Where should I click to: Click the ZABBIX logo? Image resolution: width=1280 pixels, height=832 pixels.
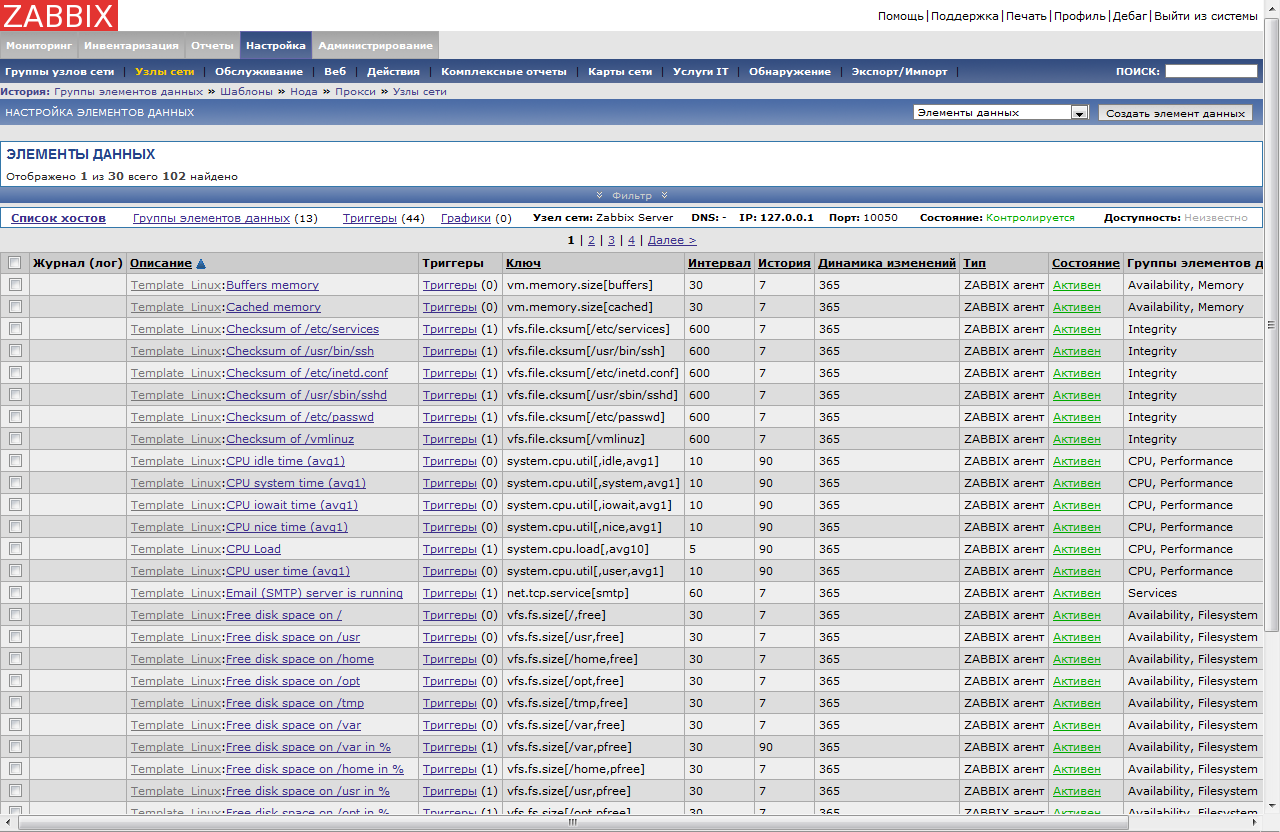point(59,15)
